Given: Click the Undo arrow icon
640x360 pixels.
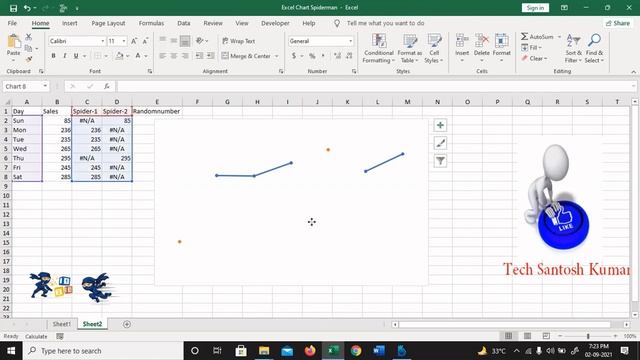Looking at the screenshot, I should 27,8.
